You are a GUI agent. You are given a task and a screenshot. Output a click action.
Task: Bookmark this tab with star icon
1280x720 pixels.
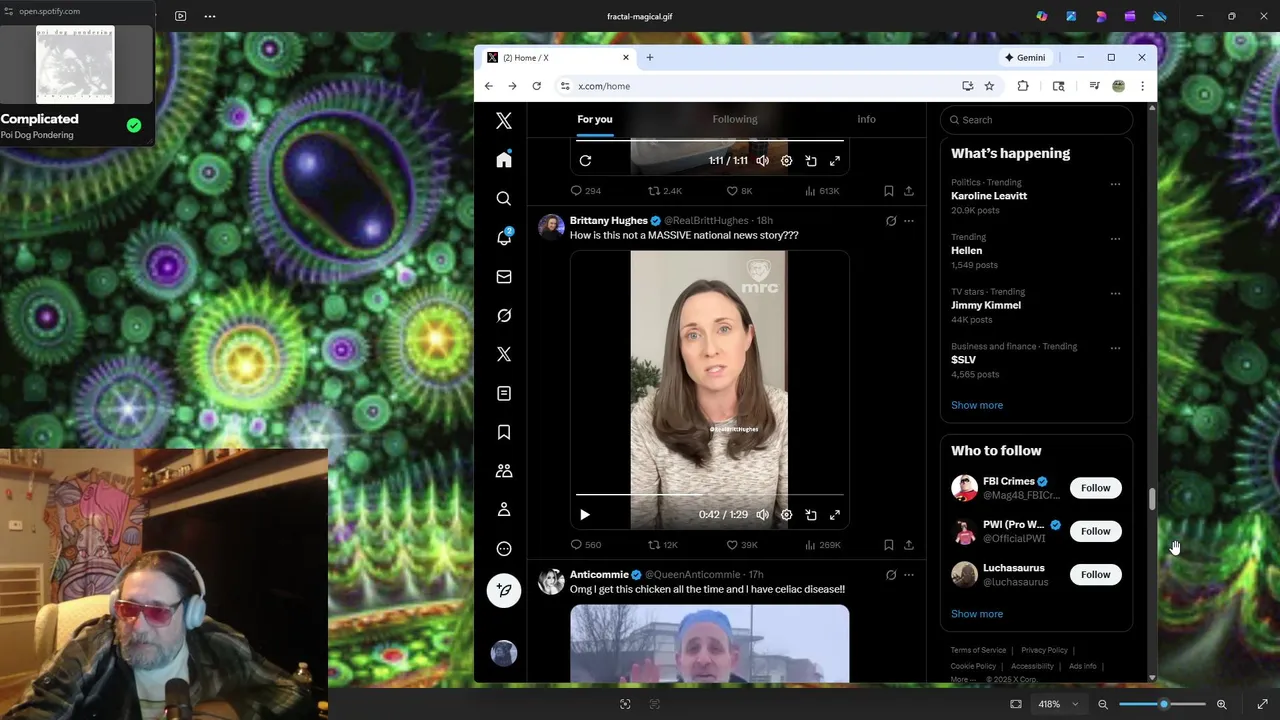pyautogui.click(x=989, y=86)
